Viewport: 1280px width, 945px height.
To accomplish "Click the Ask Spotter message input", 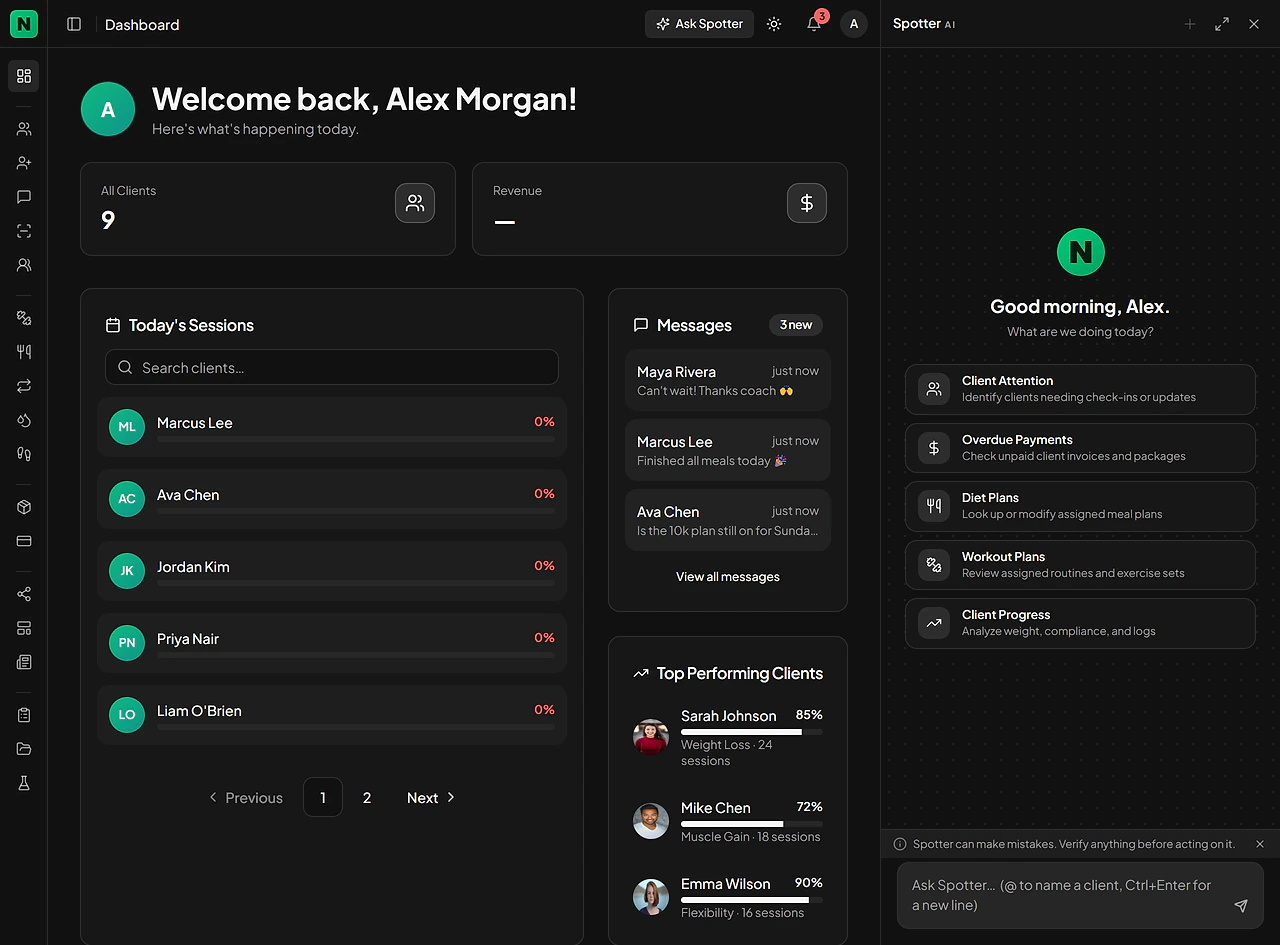I will tap(1066, 895).
